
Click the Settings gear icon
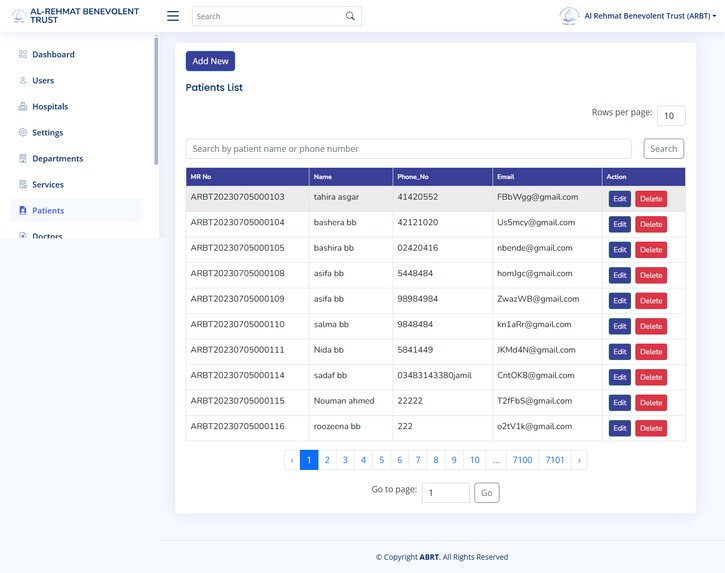click(23, 132)
